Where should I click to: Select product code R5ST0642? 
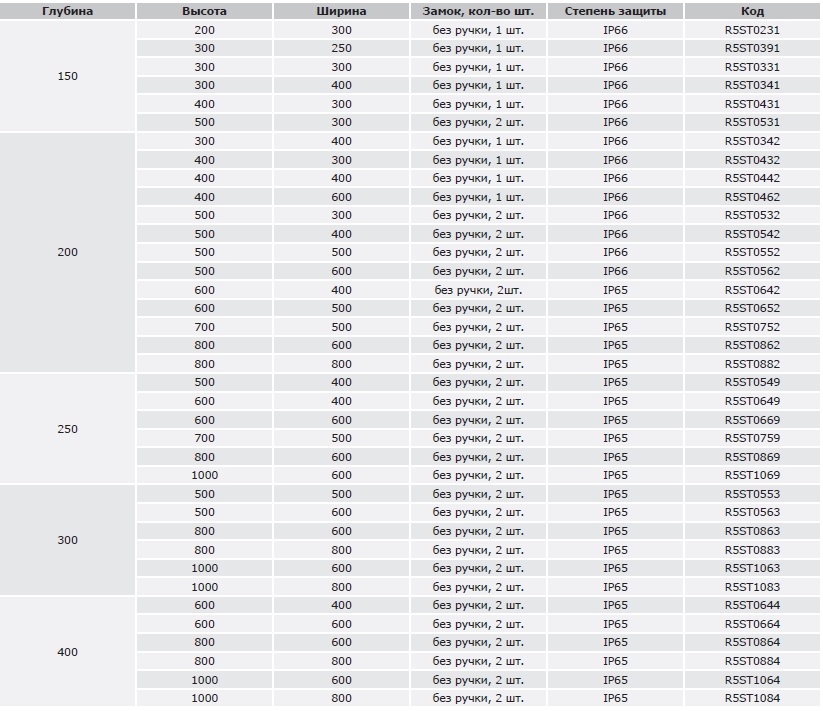(752, 290)
